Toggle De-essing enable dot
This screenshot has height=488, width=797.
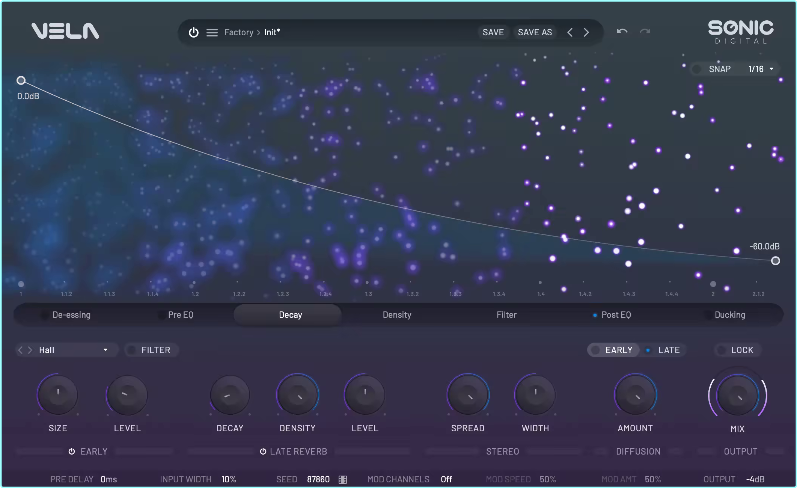tap(44, 315)
